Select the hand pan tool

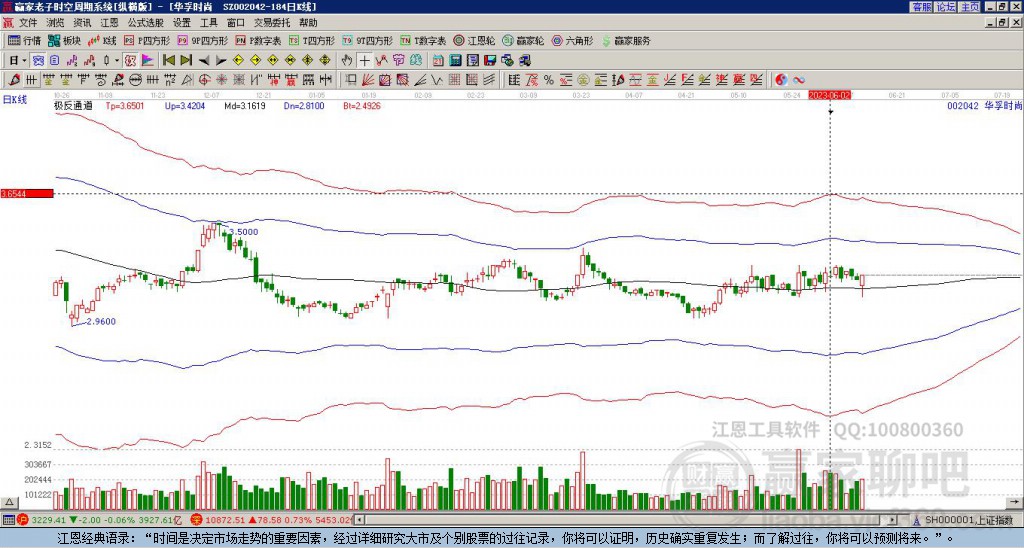[347, 61]
